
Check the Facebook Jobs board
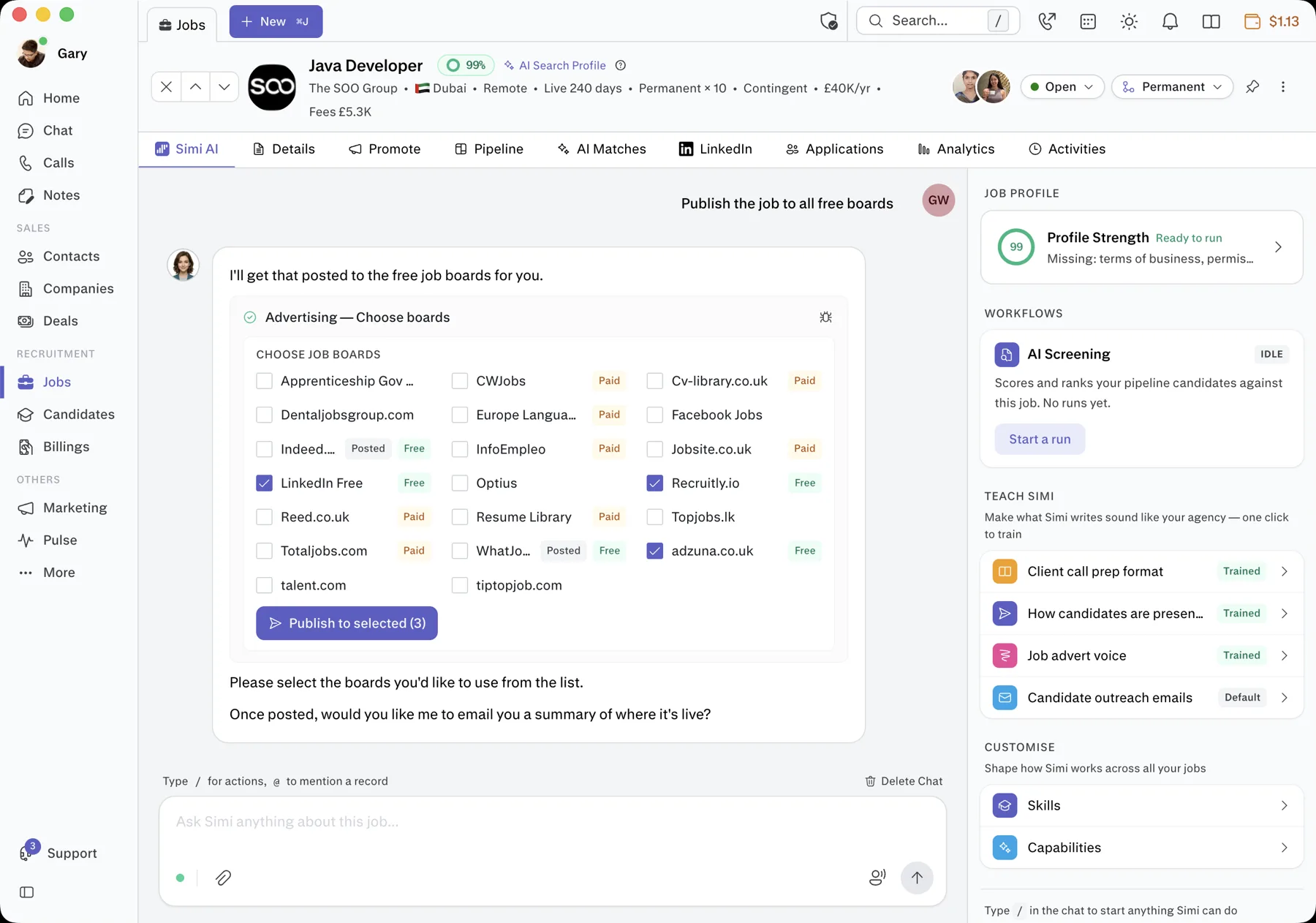[655, 415]
